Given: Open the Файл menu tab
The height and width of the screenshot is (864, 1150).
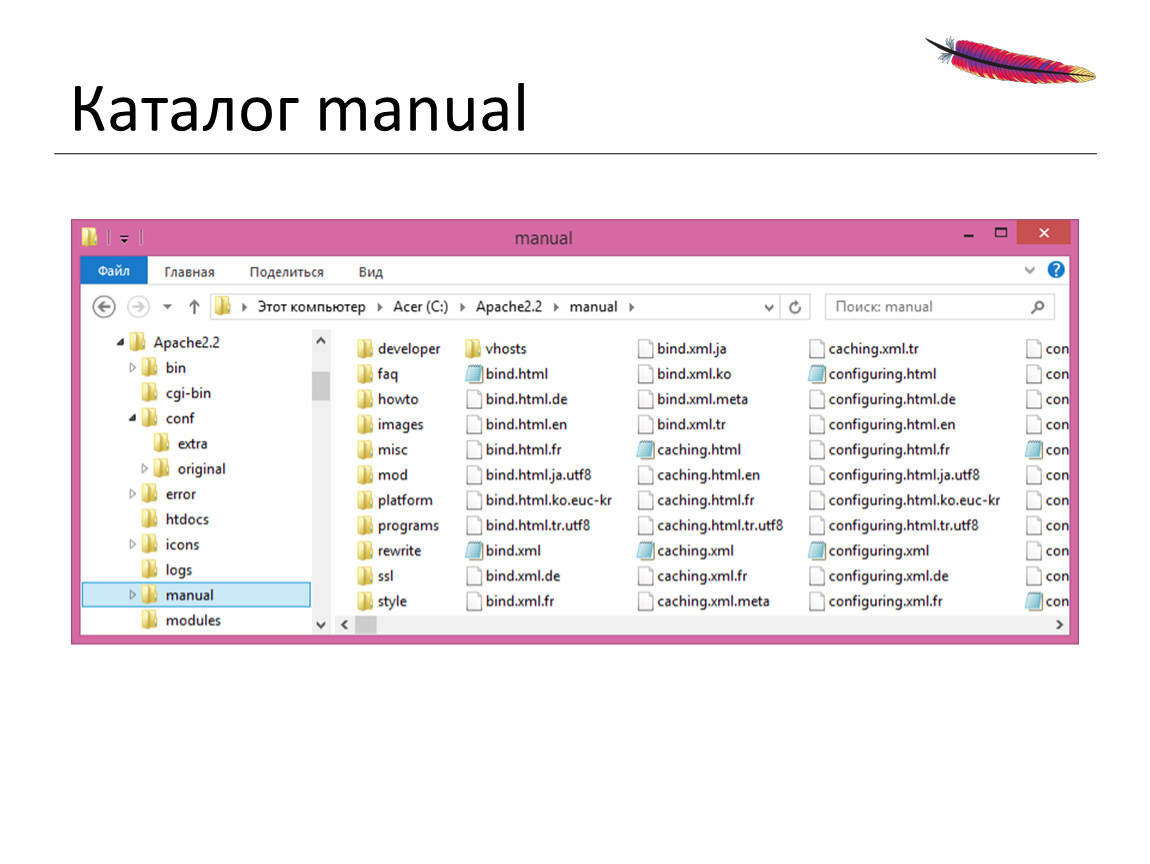Looking at the screenshot, I should pos(113,271).
